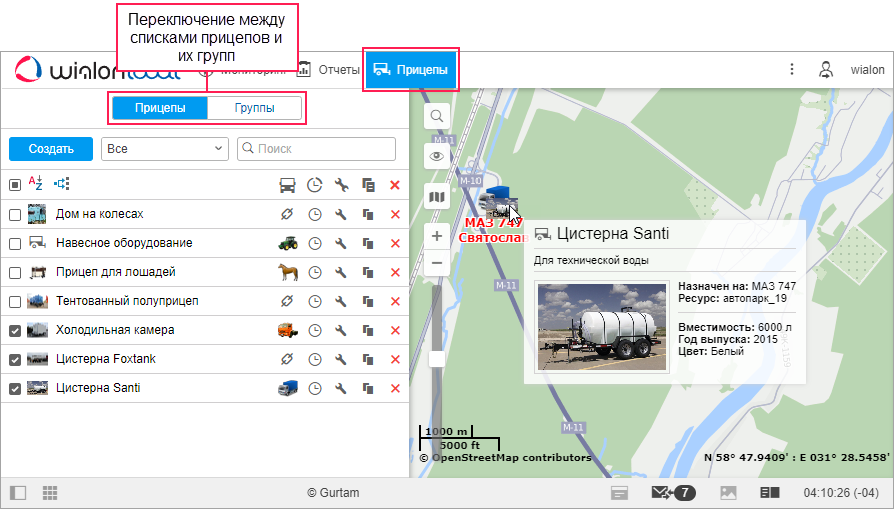The height and width of the screenshot is (509, 894).
Task: Open the Прицепы tab in the top menu
Action: click(411, 70)
